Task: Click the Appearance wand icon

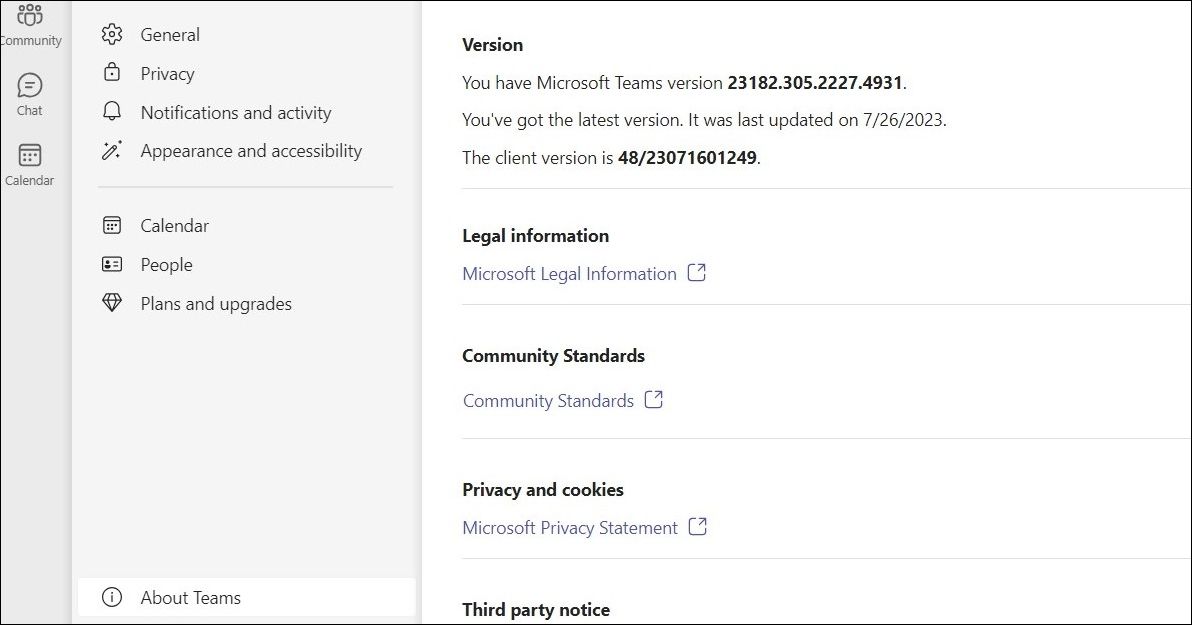Action: tap(112, 151)
